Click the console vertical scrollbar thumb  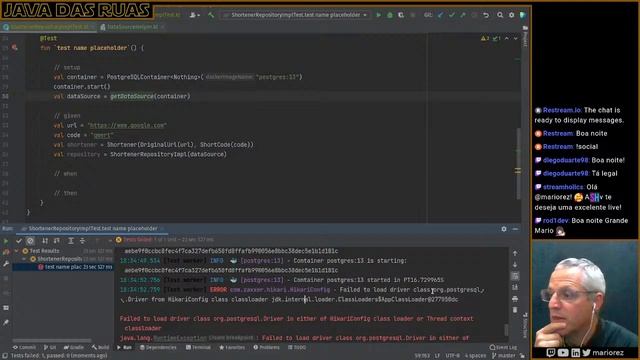tap(507, 330)
